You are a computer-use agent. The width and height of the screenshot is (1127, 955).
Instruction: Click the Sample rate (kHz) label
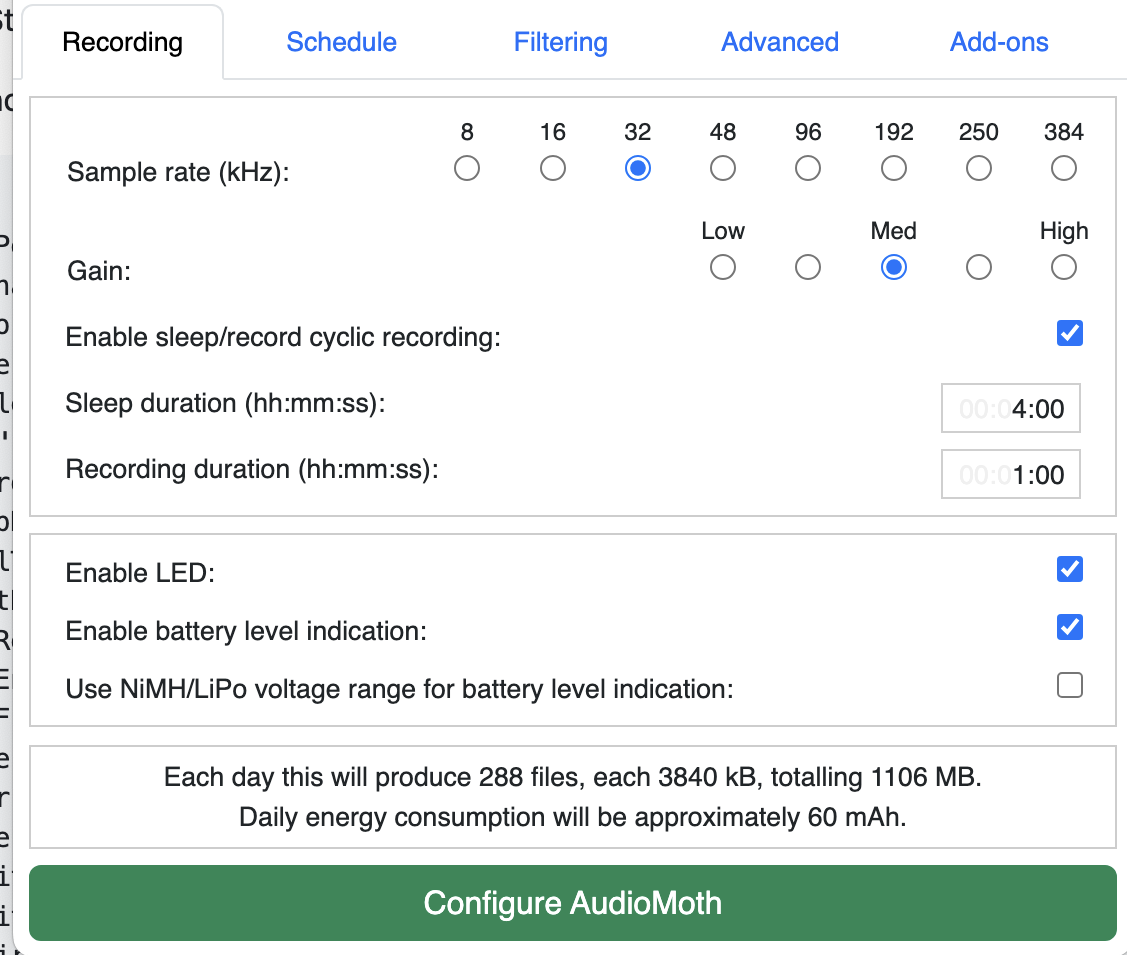[178, 172]
